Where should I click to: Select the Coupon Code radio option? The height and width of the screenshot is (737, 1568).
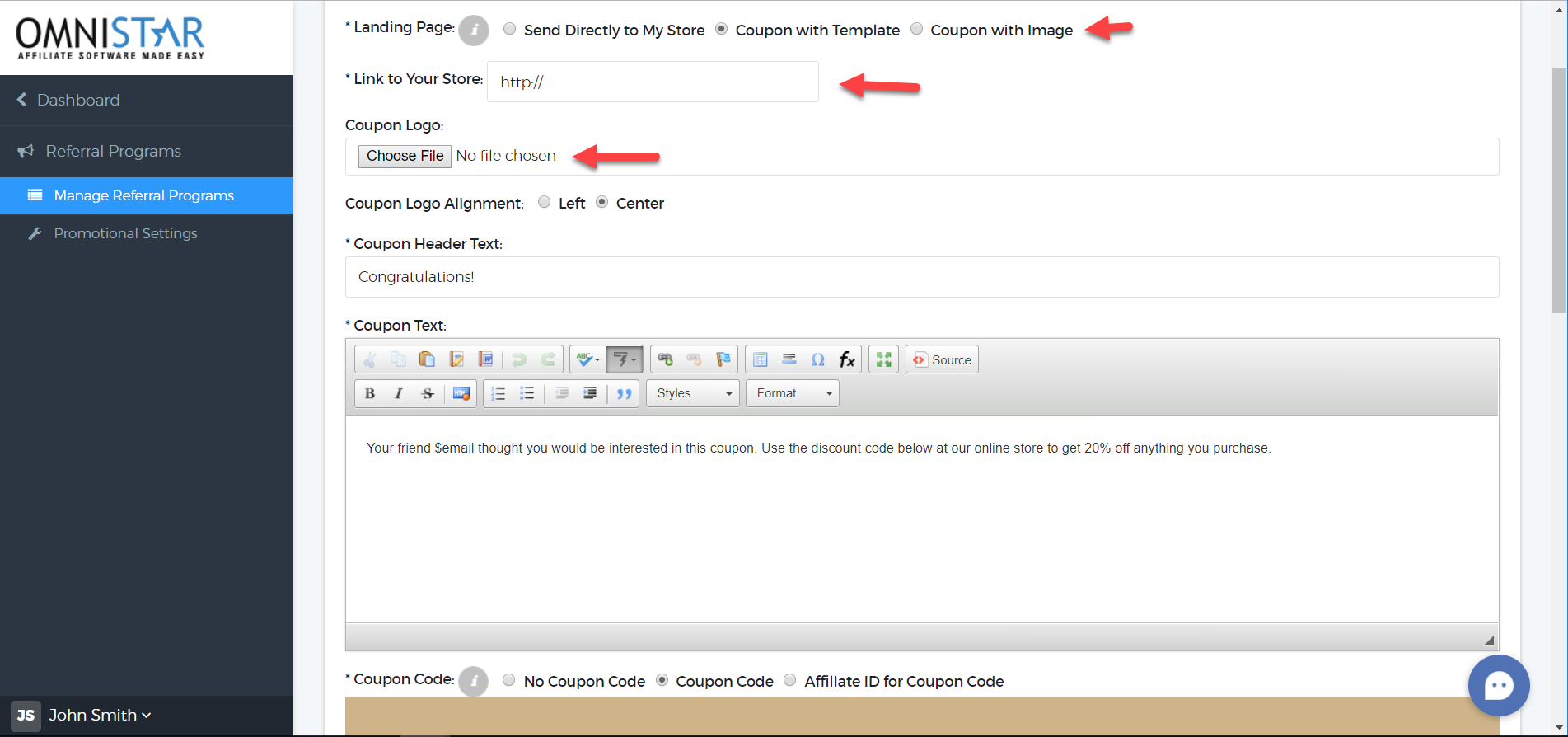tap(662, 680)
